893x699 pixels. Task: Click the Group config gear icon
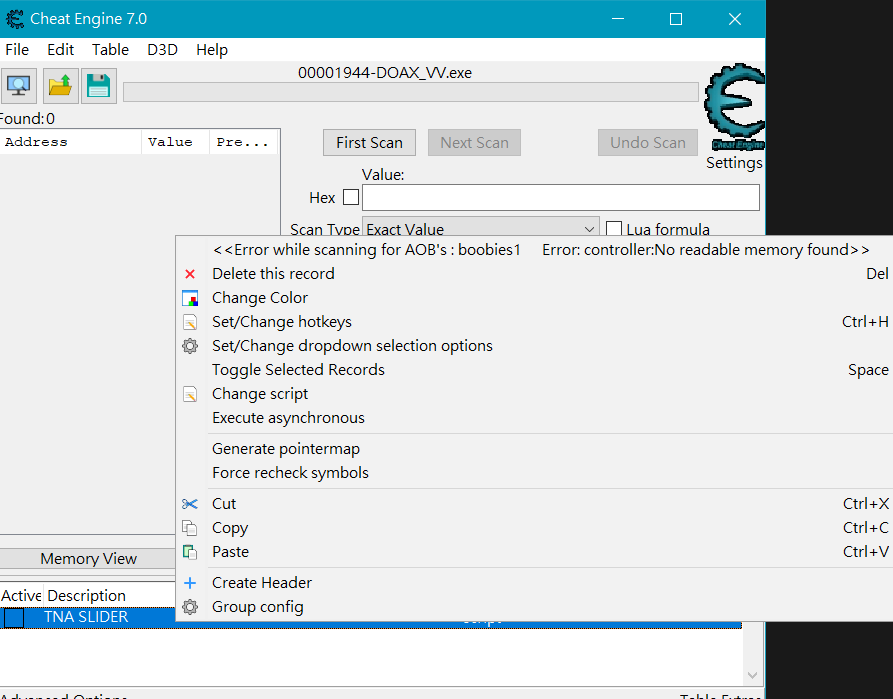point(190,607)
